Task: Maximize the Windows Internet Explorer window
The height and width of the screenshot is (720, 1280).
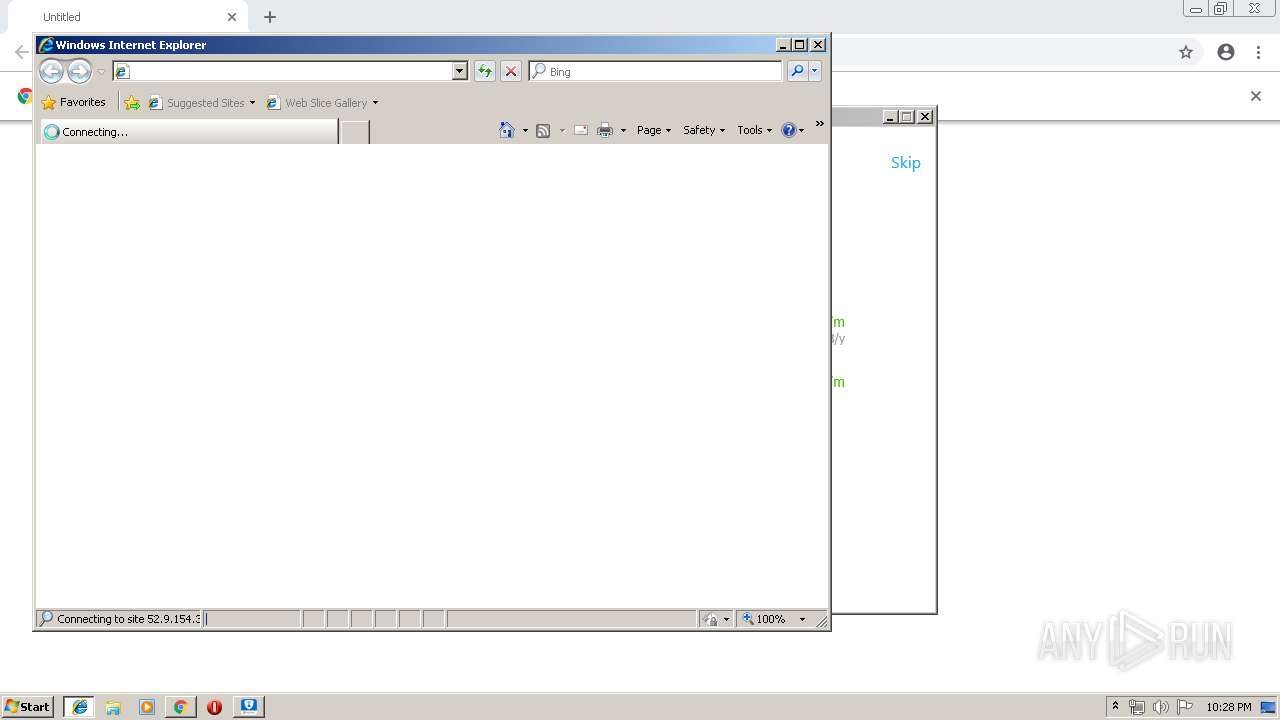Action: click(800, 45)
